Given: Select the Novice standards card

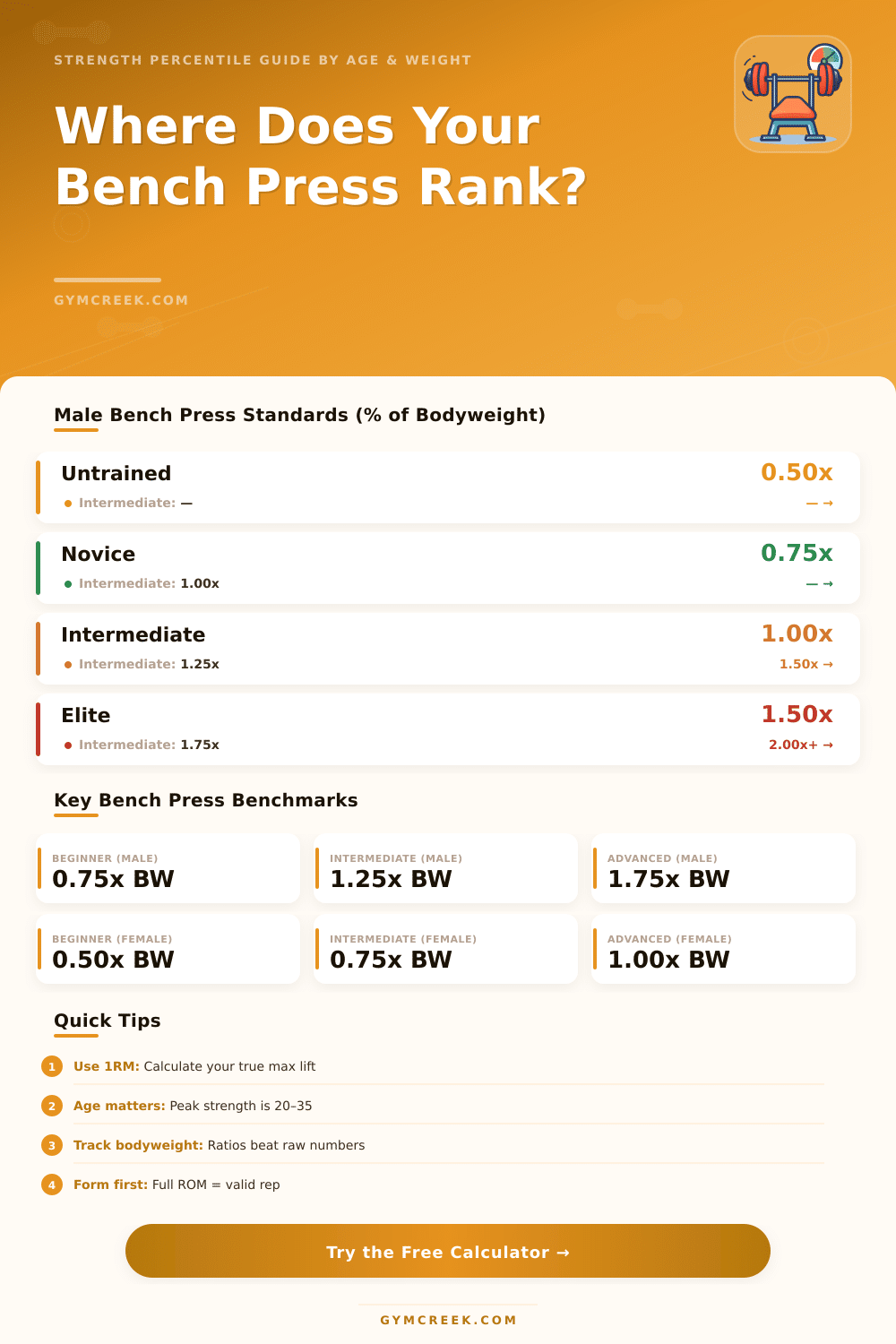Looking at the screenshot, I should tap(448, 568).
